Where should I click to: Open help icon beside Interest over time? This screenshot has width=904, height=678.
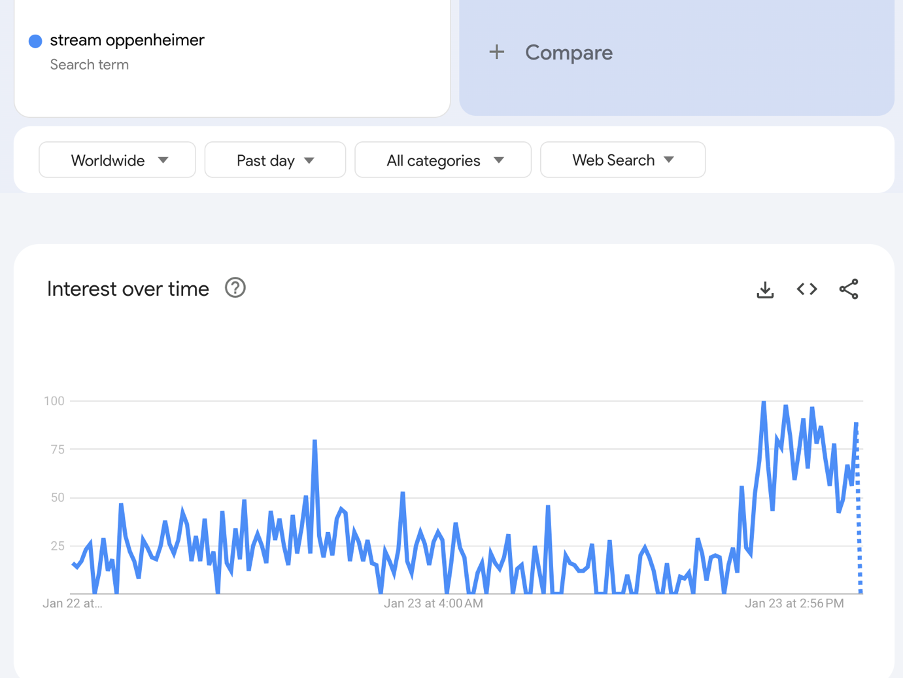(x=235, y=288)
